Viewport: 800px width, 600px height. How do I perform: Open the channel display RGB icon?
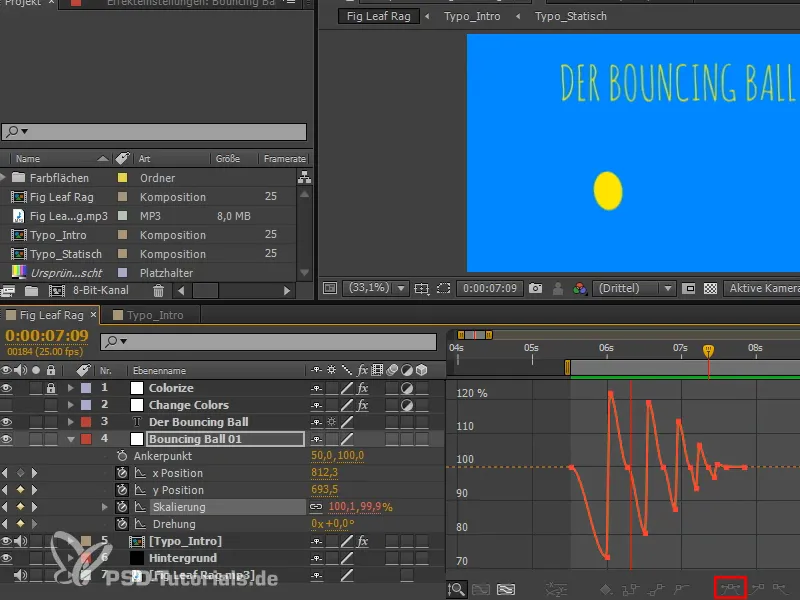coord(580,289)
